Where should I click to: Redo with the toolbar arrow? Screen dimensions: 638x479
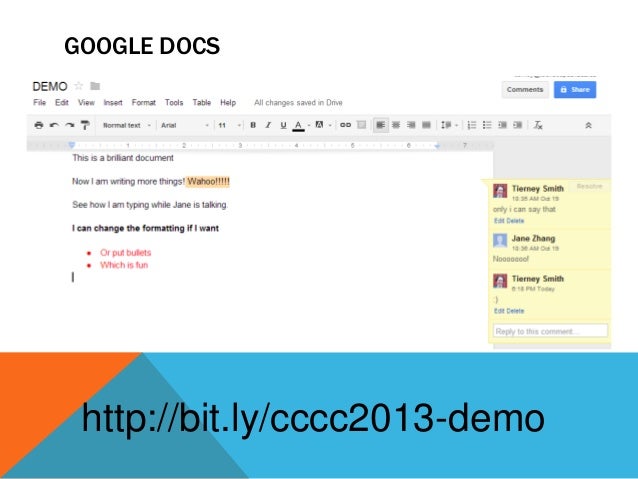(70, 125)
